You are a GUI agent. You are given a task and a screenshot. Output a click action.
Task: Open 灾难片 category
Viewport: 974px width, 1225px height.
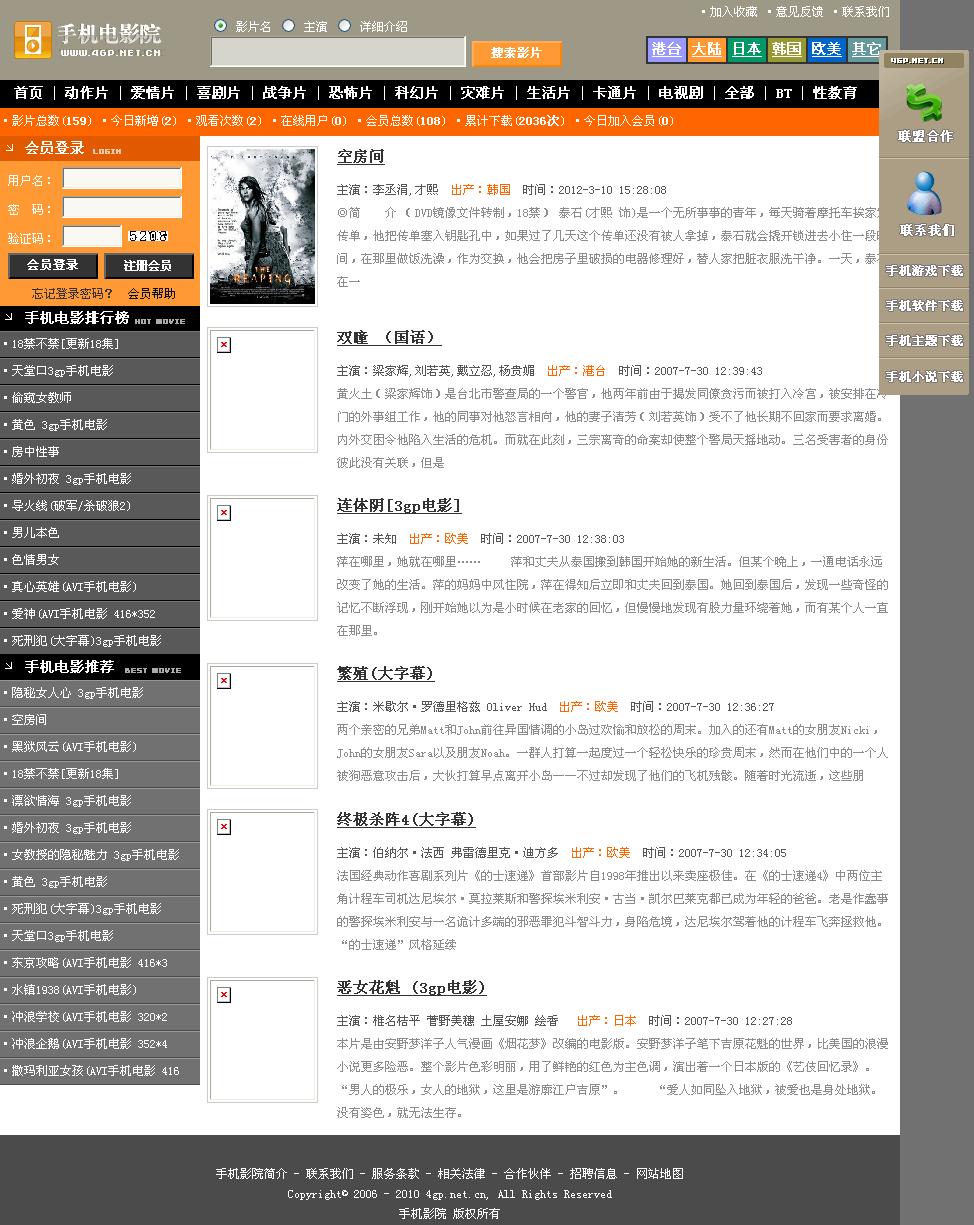click(482, 93)
